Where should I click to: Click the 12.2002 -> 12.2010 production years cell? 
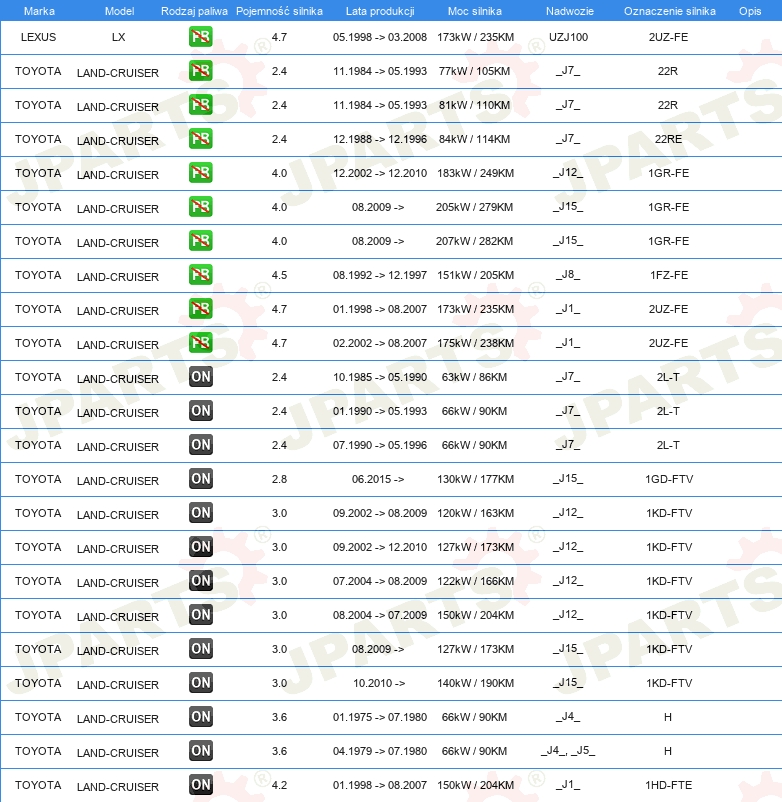click(x=379, y=173)
